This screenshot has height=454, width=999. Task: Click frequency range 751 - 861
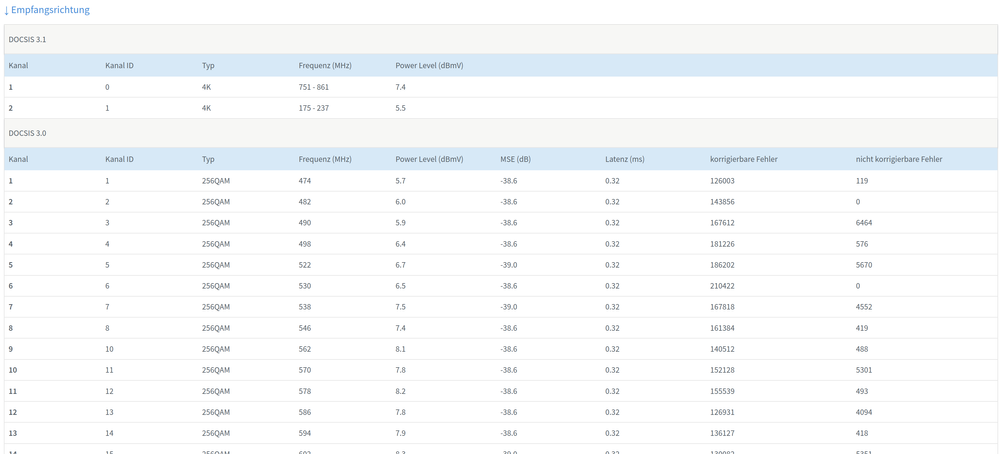pyautogui.click(x=313, y=87)
